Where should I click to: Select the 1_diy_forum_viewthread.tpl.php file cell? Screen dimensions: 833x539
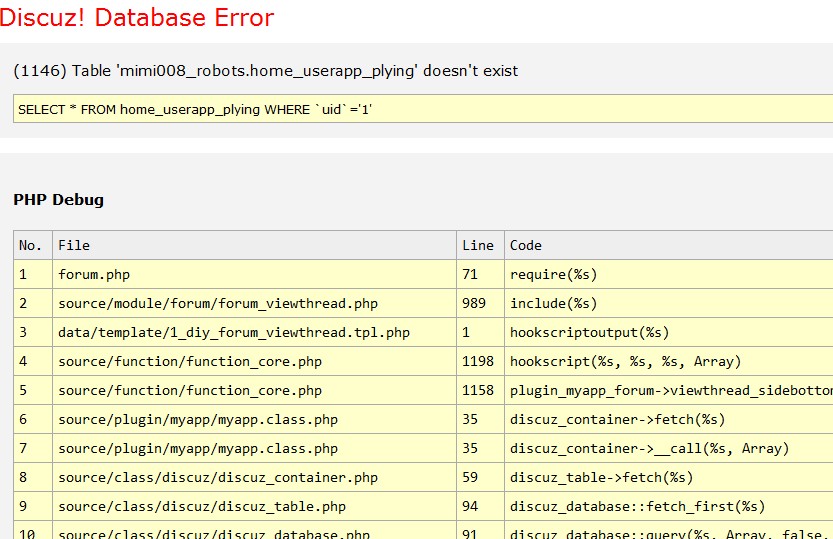click(x=254, y=332)
